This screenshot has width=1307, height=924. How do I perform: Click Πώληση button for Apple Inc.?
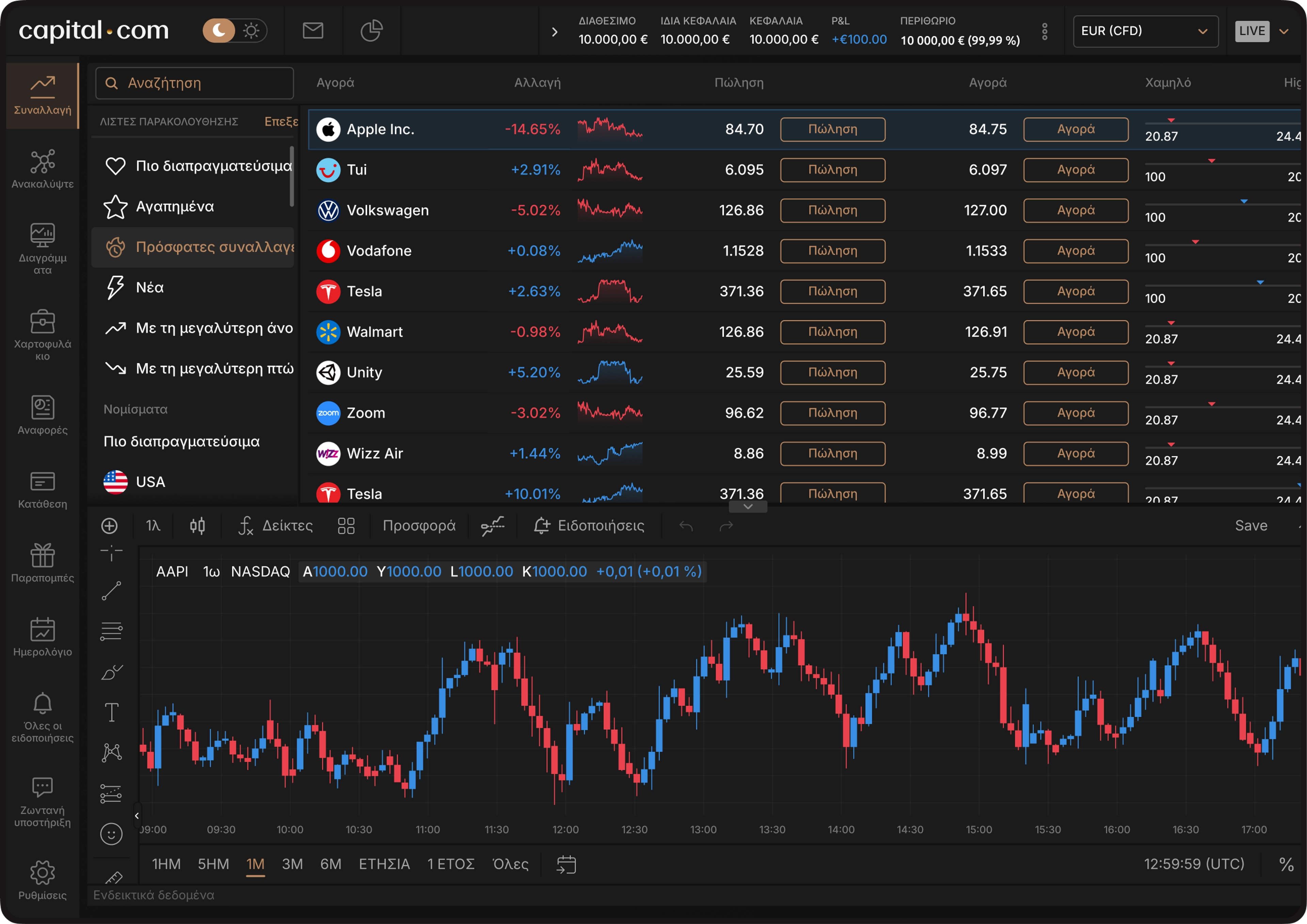(832, 129)
